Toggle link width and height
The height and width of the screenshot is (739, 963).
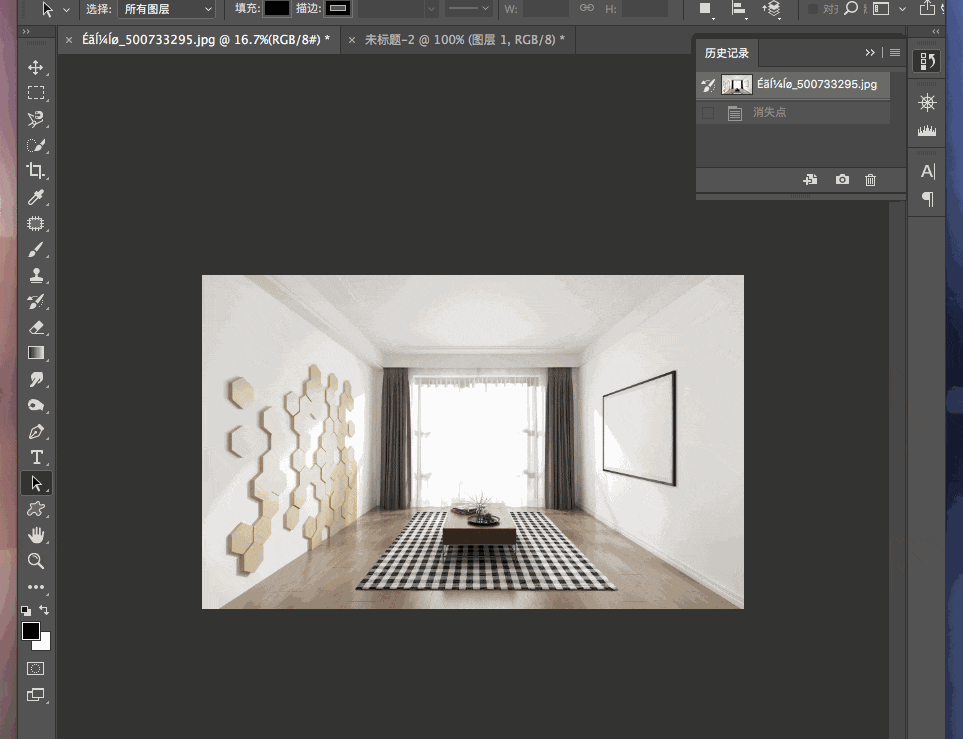(587, 8)
